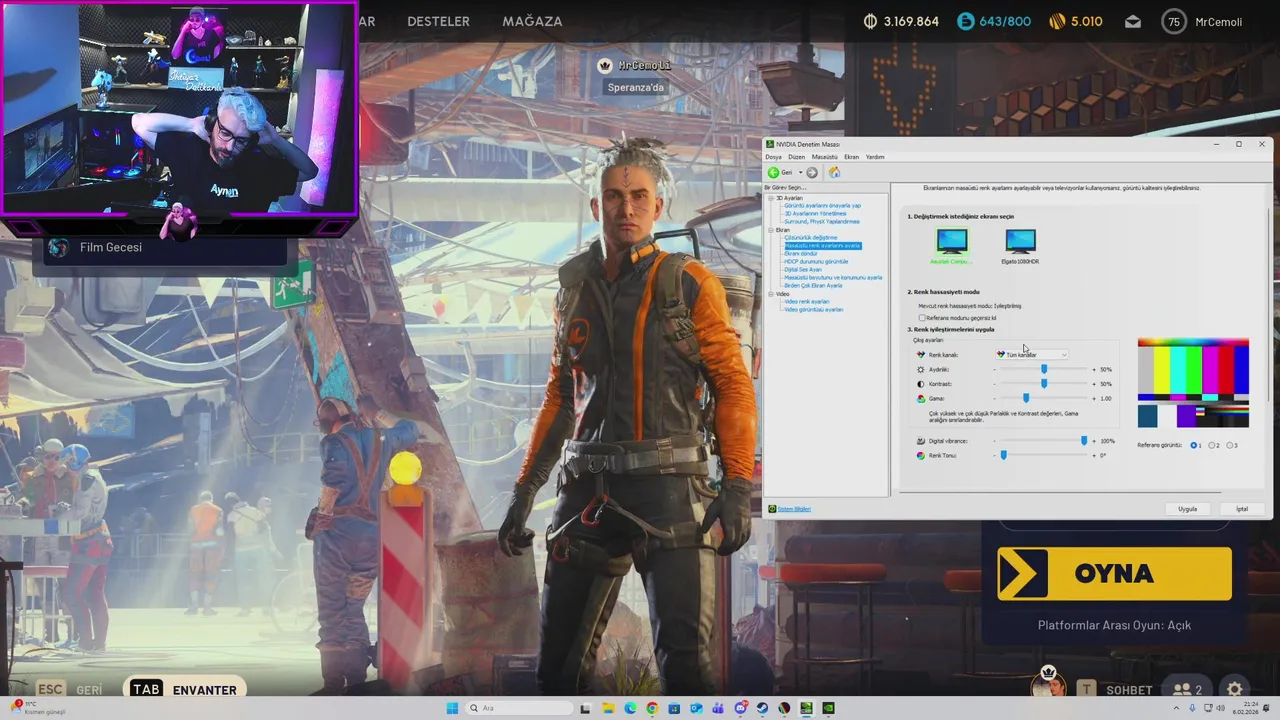Collapse the 3D Ayarları tree node
Screen dimensions: 1280x720
point(771,198)
